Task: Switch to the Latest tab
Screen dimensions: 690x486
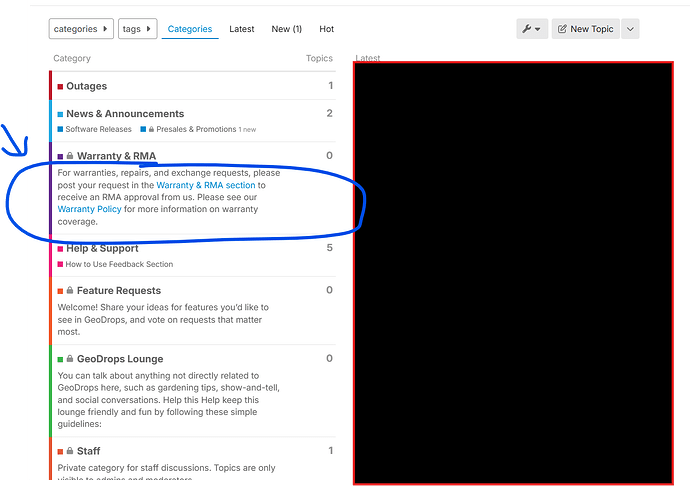Action: (242, 29)
